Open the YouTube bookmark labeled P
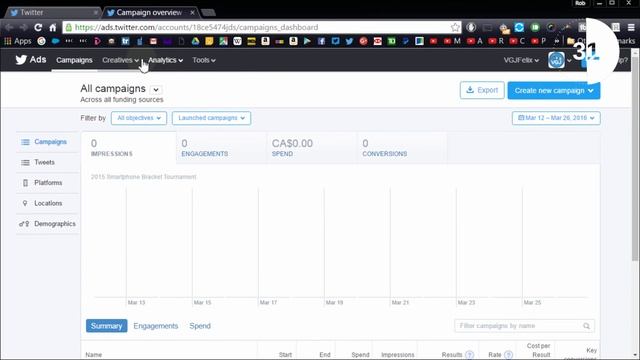 tap(538, 41)
